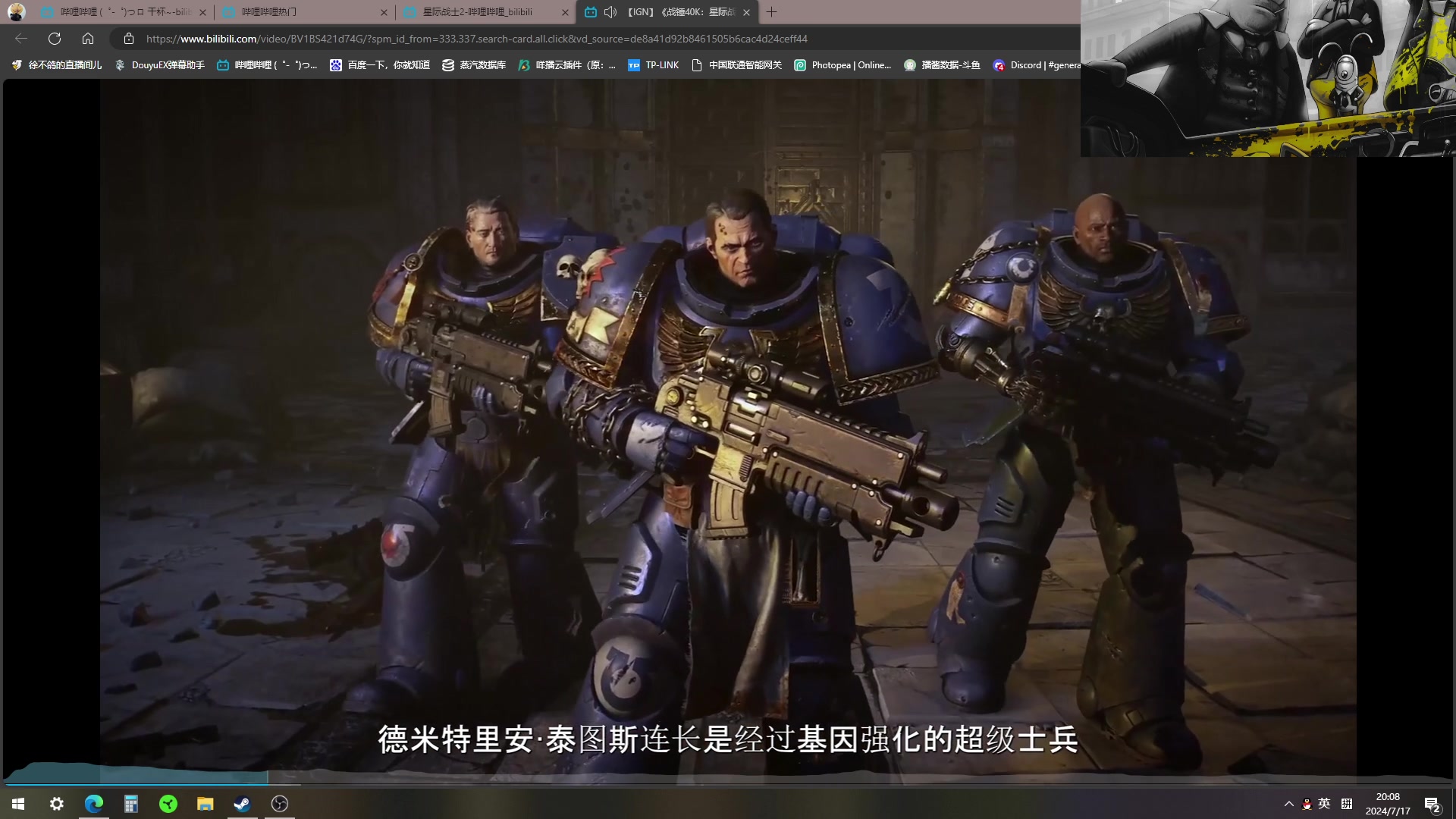Open OBS Studio from the taskbar
Image resolution: width=1456 pixels, height=819 pixels.
pyautogui.click(x=280, y=804)
